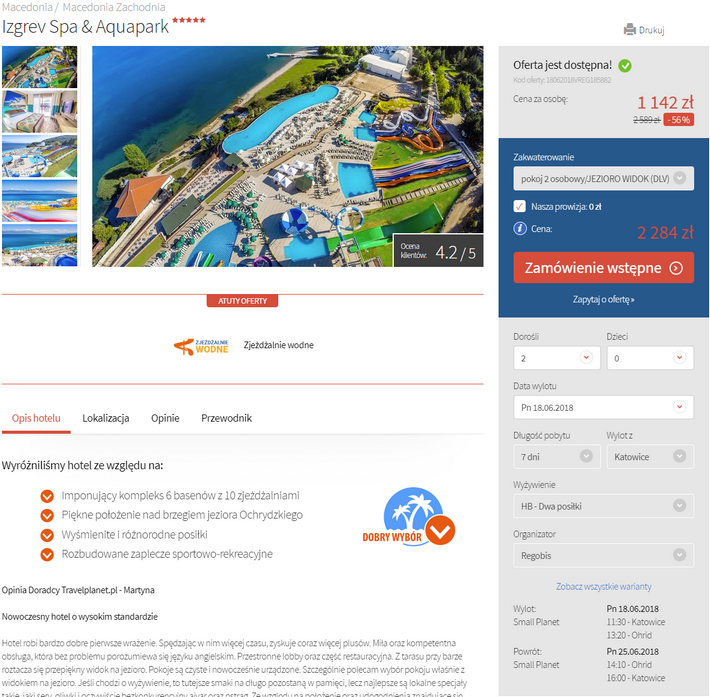Select the third thumbnail with slides and lake
This screenshot has height=697, width=710.
click(39, 156)
